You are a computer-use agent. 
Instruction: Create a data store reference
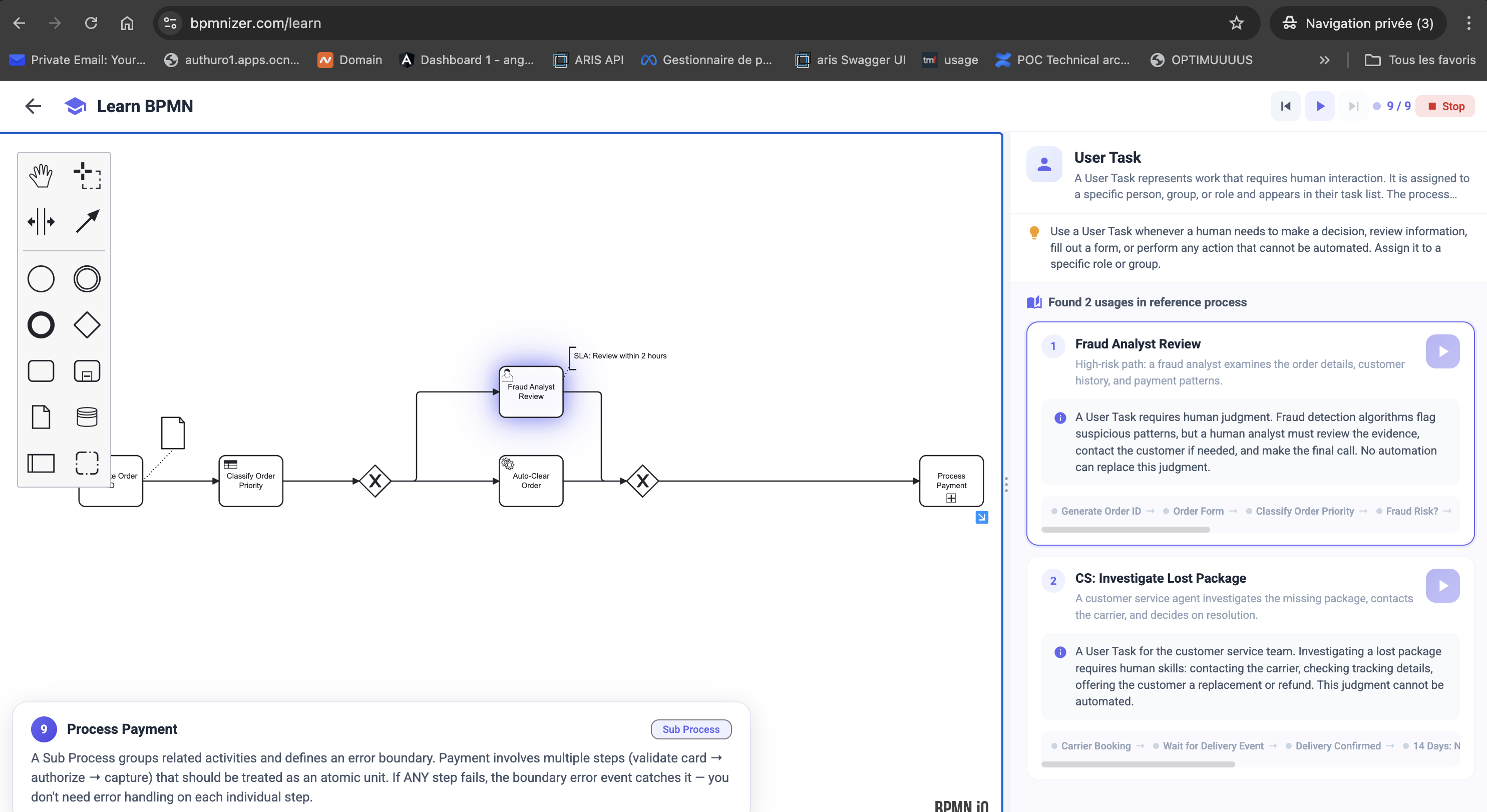click(87, 417)
